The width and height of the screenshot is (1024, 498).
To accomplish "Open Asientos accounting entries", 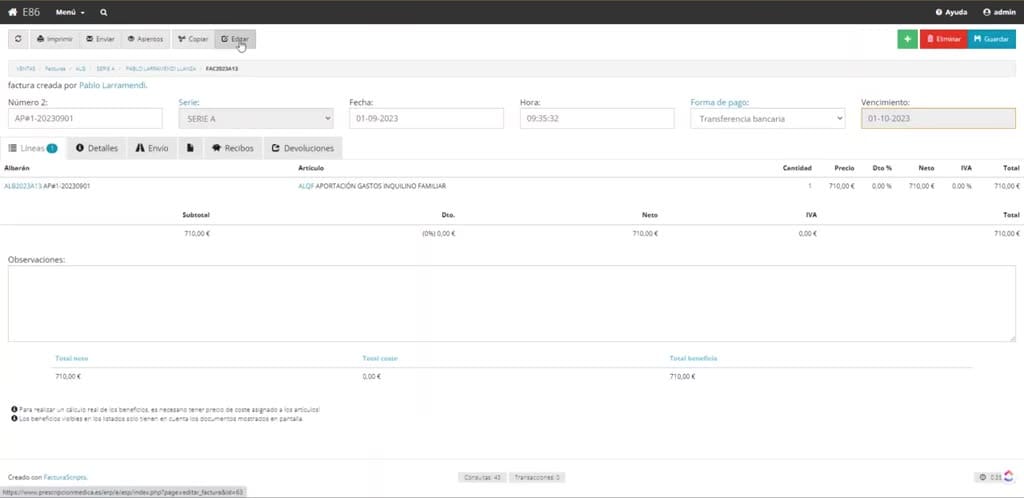I will pyautogui.click(x=146, y=39).
